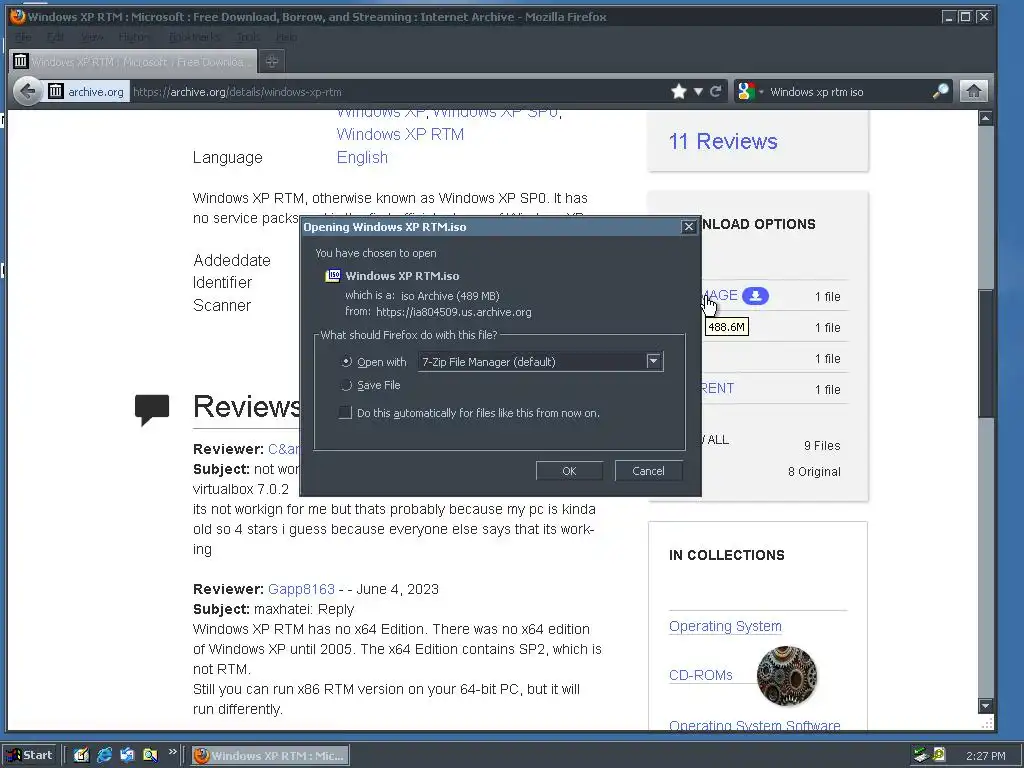Go back with the navigation arrow
This screenshot has width=1024, height=768.
click(27, 91)
